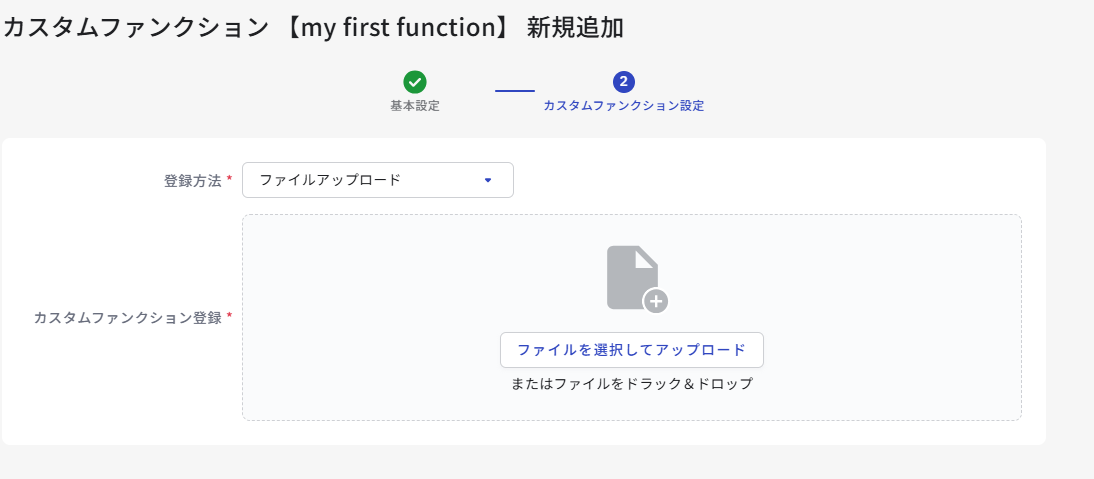This screenshot has width=1094, height=479.
Task: Click the green checkmark step icon
Action: coord(414,82)
